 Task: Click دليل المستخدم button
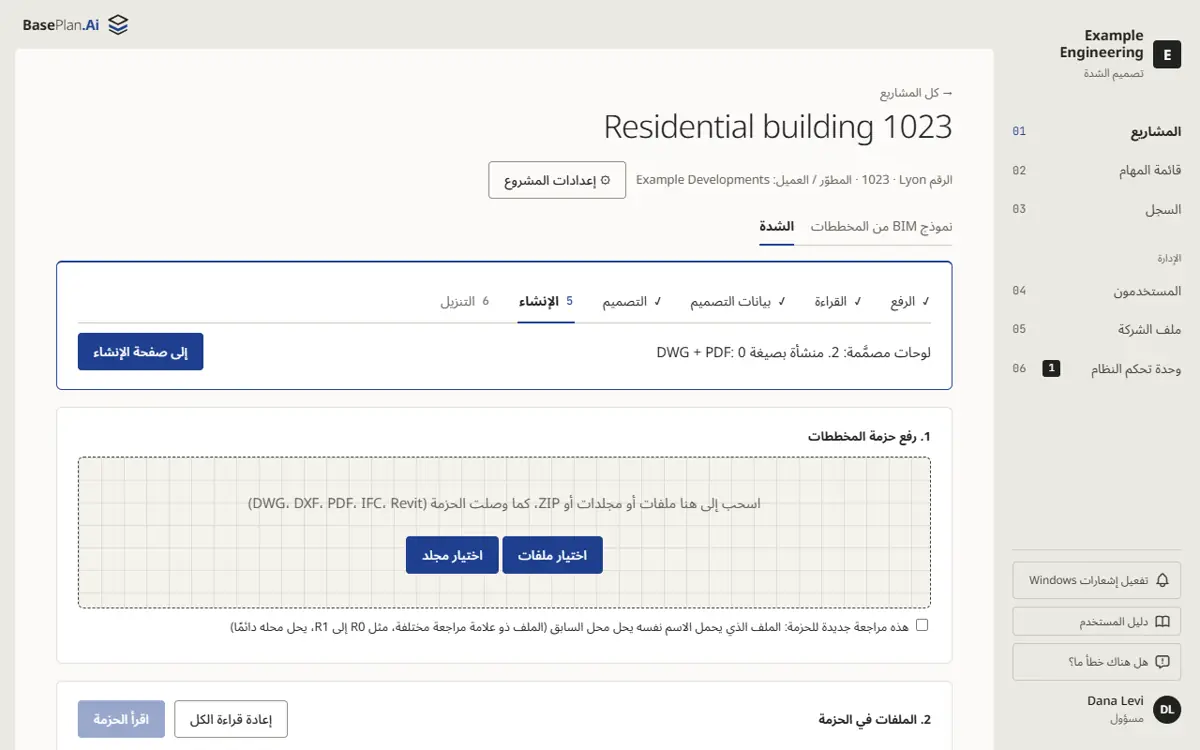click(1097, 621)
